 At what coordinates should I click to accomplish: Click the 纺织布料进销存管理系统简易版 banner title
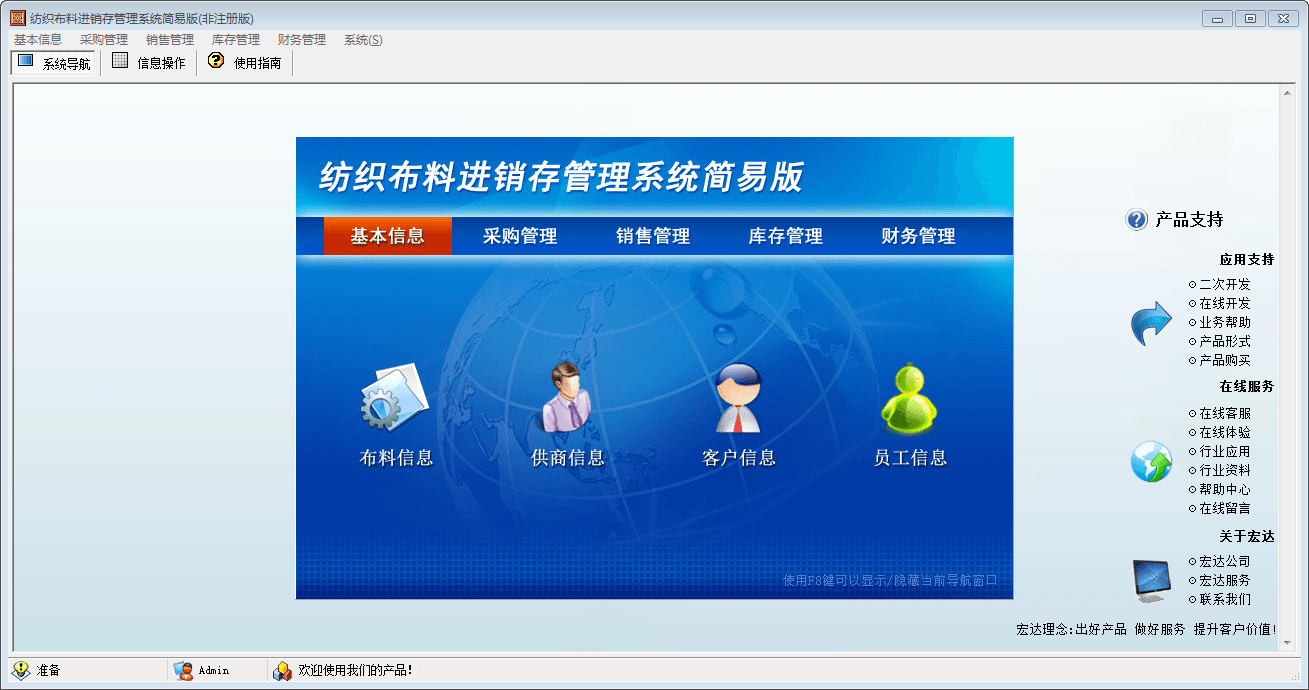pyautogui.click(x=561, y=177)
